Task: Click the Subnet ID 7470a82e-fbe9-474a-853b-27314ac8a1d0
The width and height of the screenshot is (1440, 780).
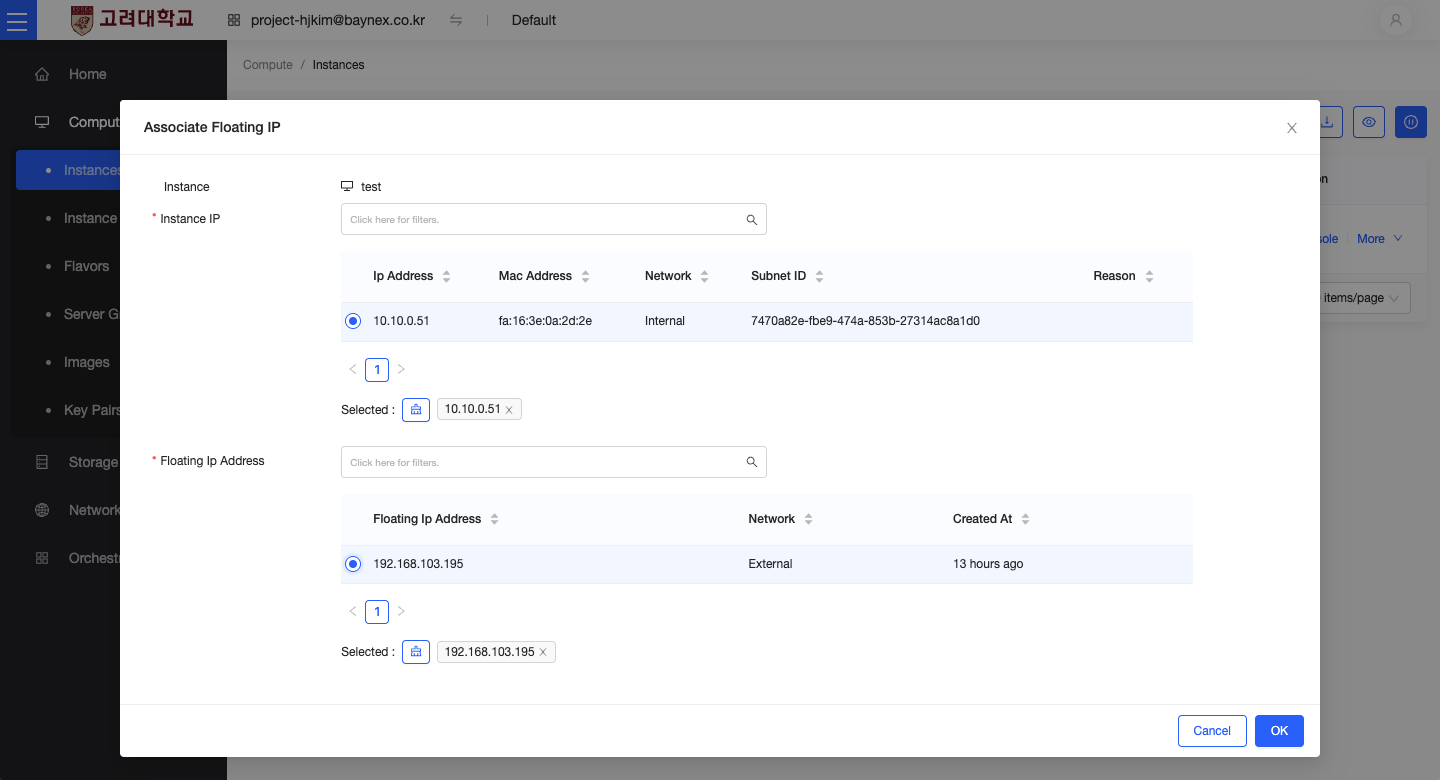Action: (x=865, y=321)
